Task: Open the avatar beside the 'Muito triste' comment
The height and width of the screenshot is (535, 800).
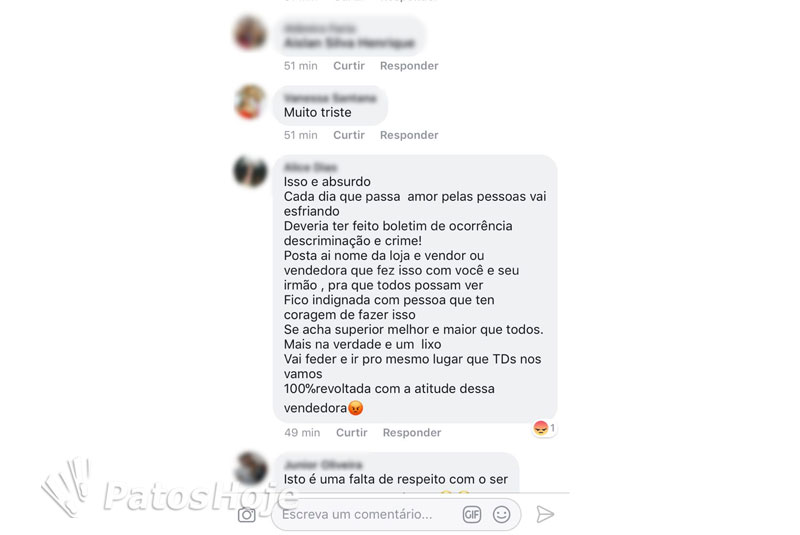Action: [x=250, y=102]
